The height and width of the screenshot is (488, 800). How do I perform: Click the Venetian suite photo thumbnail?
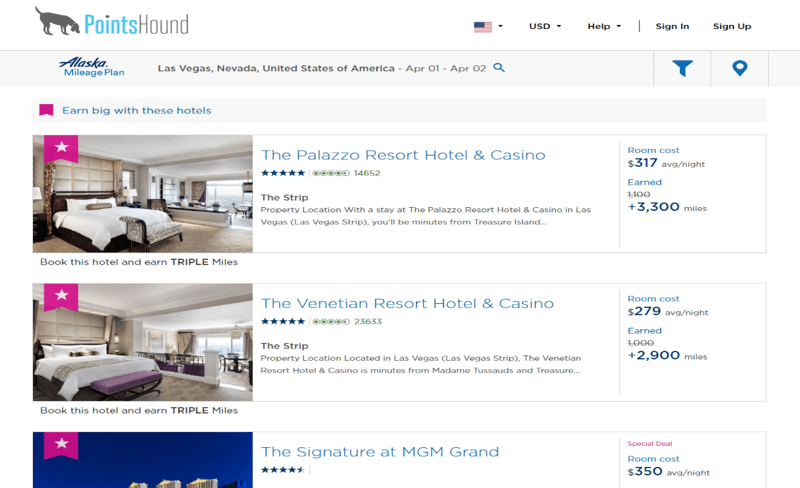143,343
